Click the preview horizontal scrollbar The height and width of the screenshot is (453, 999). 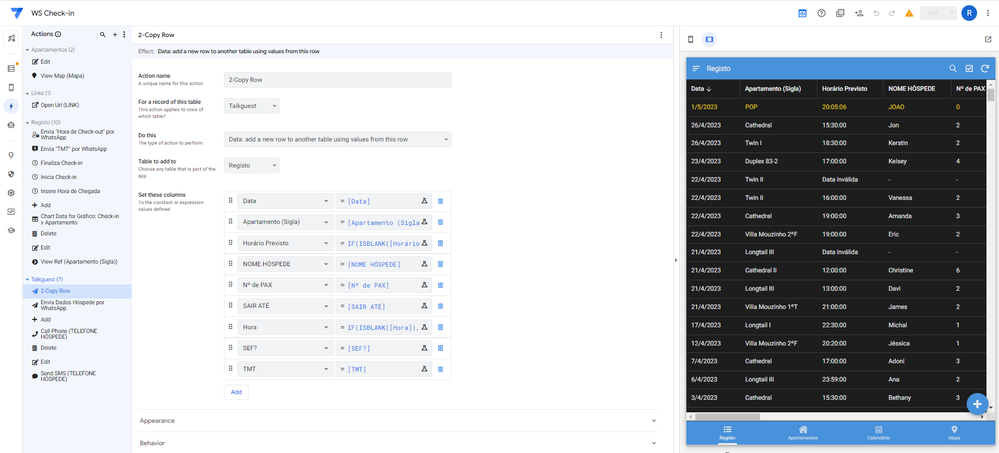728,417
